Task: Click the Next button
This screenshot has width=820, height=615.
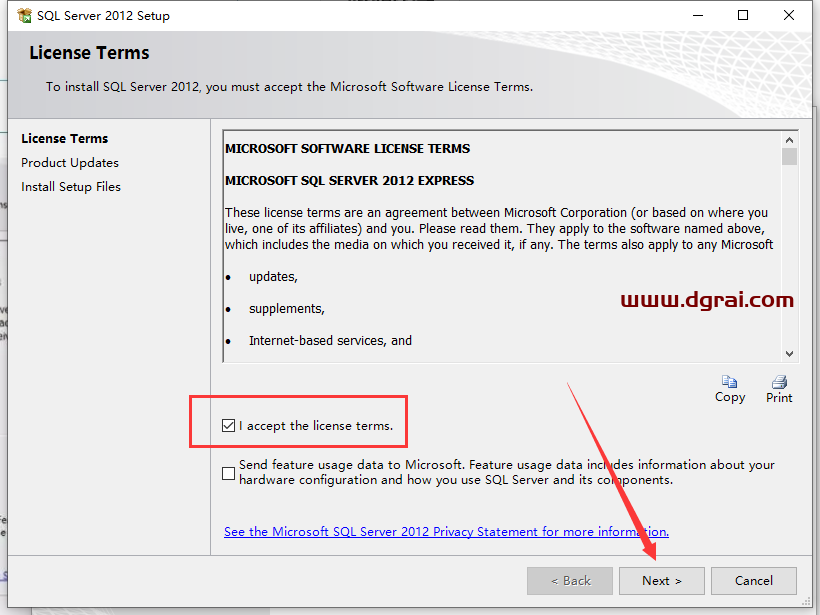Action: coord(662,581)
